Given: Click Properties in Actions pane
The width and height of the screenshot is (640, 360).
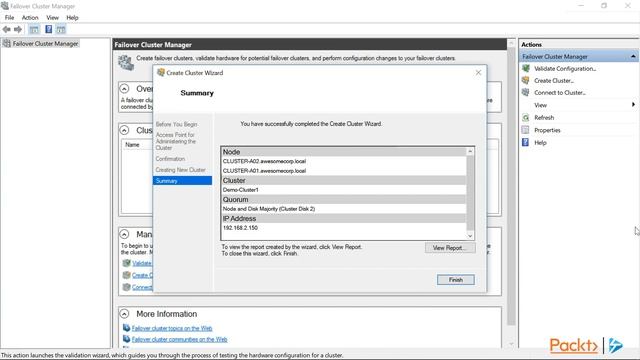Looking at the screenshot, I should [547, 130].
